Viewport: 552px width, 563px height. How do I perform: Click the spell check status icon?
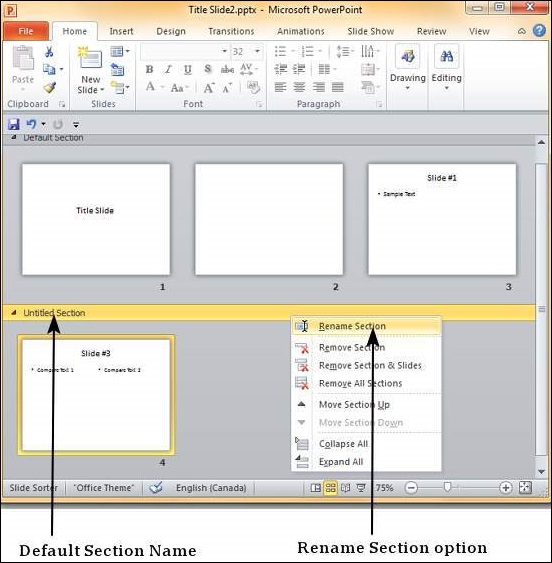pos(156,488)
